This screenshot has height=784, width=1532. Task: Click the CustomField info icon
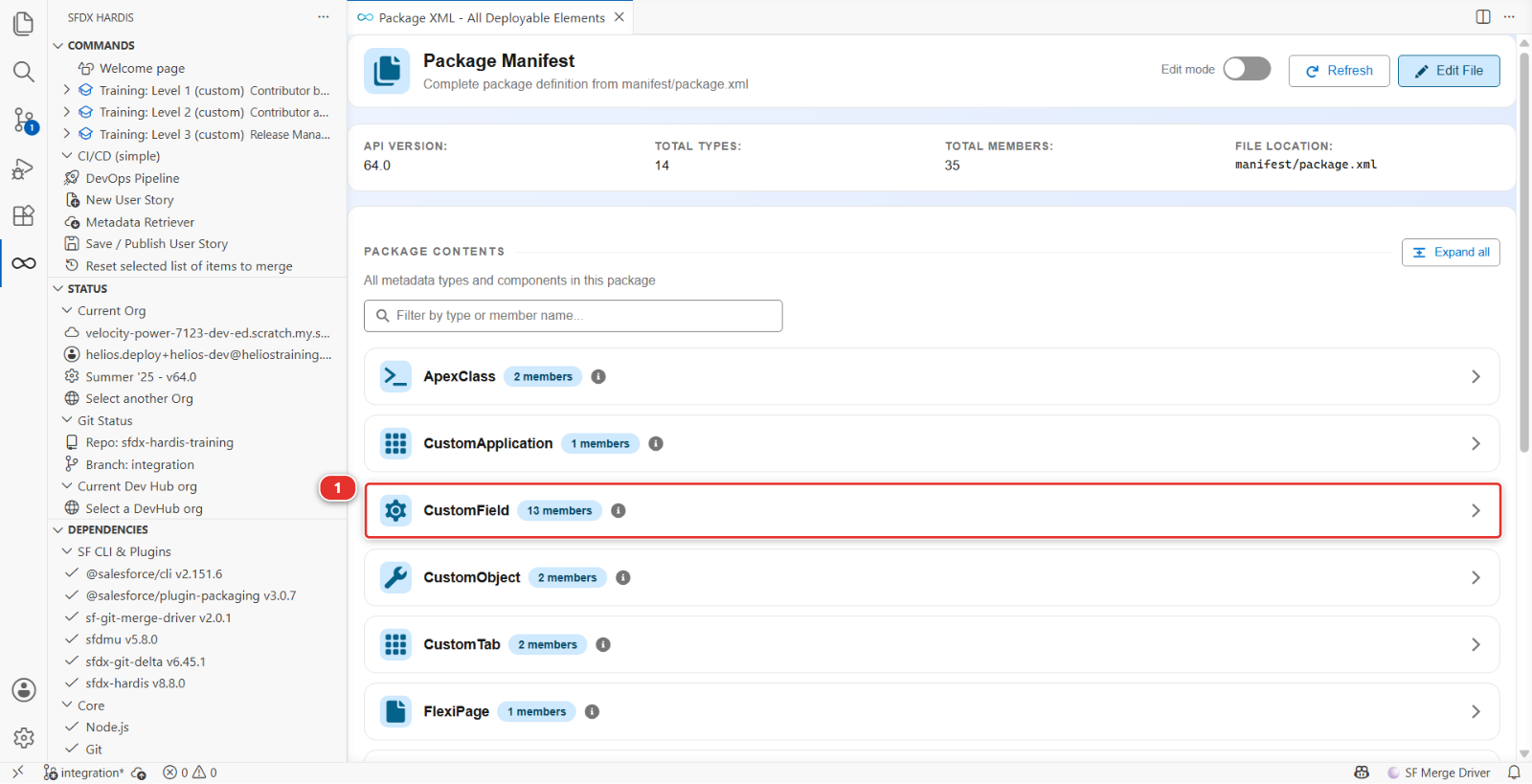point(619,511)
